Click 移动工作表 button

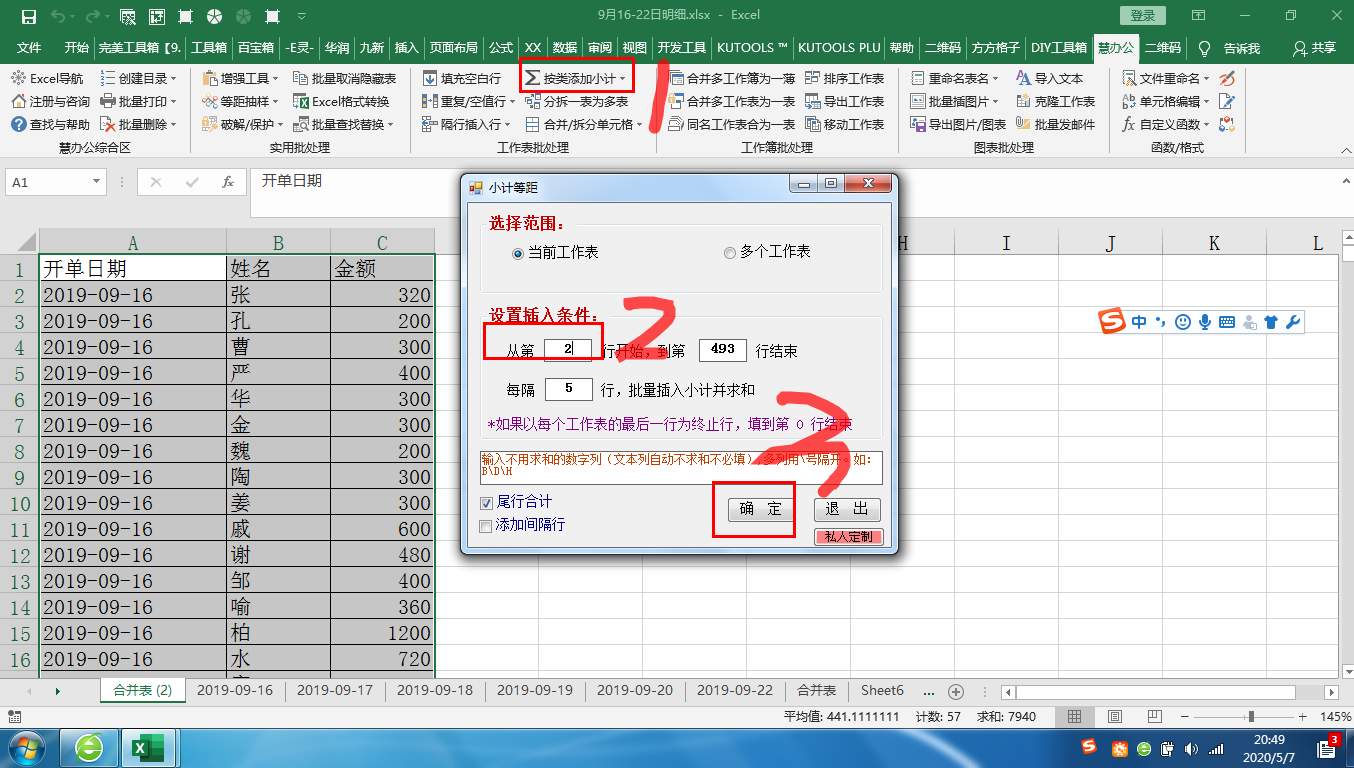pyautogui.click(x=844, y=124)
